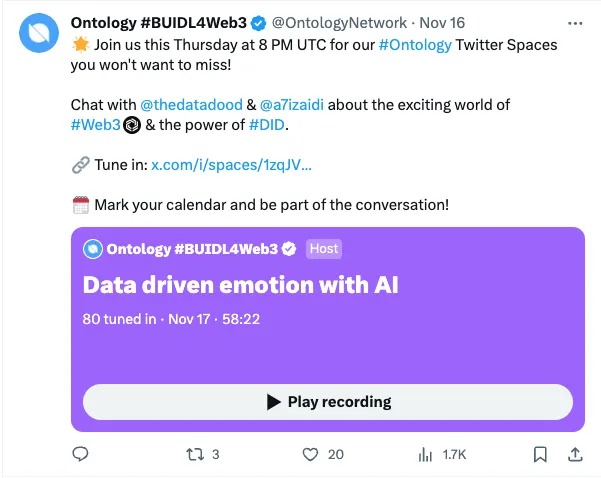
Task: Open the @a7izaidi mention
Action: pyautogui.click(x=305, y=103)
